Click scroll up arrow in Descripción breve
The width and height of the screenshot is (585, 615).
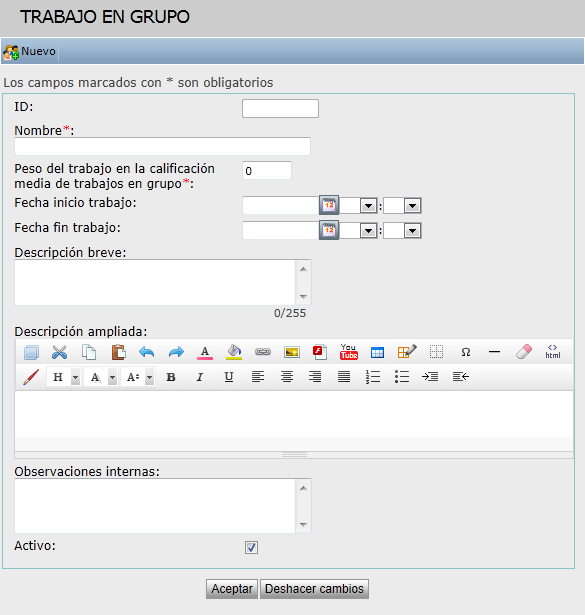[x=303, y=269]
